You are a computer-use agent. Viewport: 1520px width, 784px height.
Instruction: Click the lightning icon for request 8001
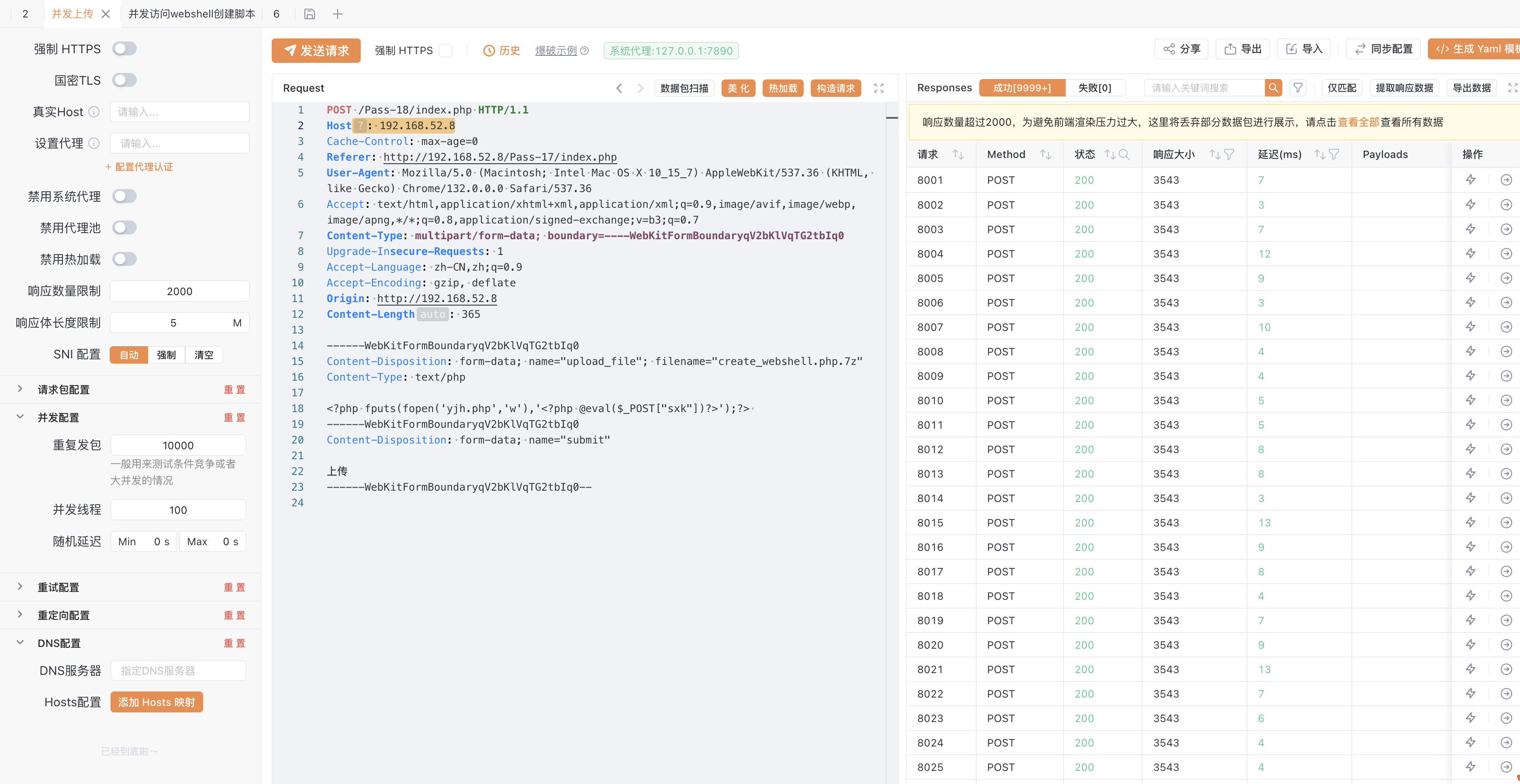pyautogui.click(x=1470, y=180)
